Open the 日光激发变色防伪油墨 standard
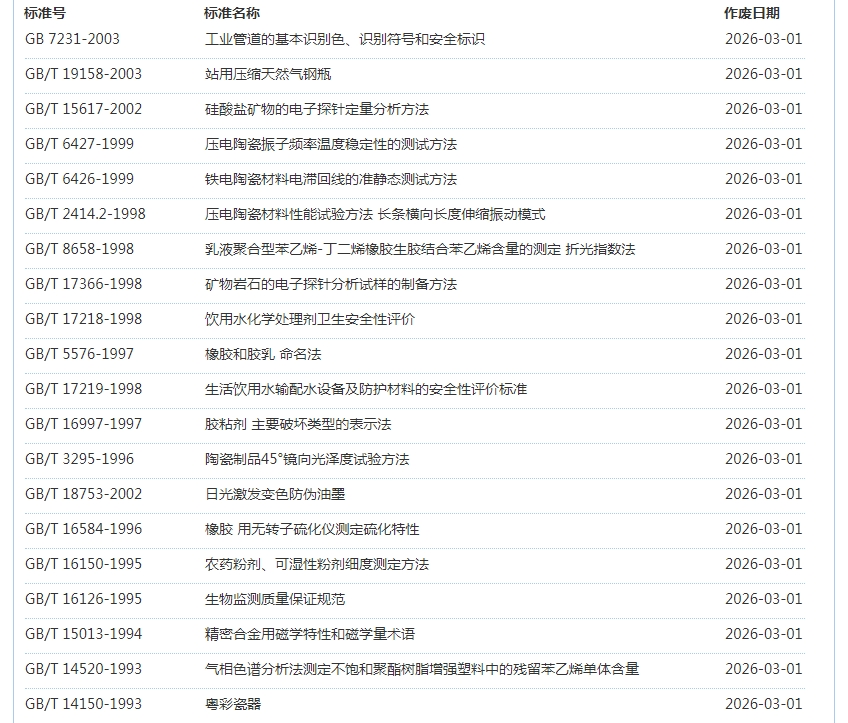The height and width of the screenshot is (723, 848). [x=275, y=494]
